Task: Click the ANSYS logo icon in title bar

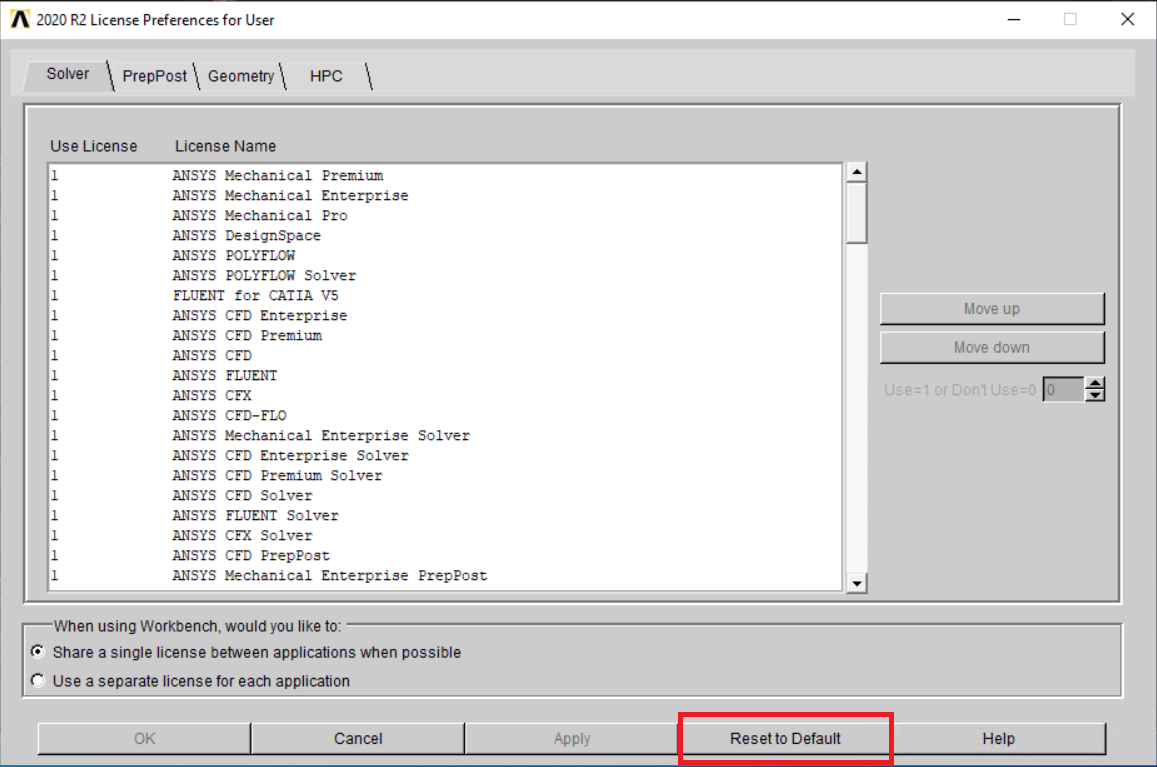Action: 19,19
